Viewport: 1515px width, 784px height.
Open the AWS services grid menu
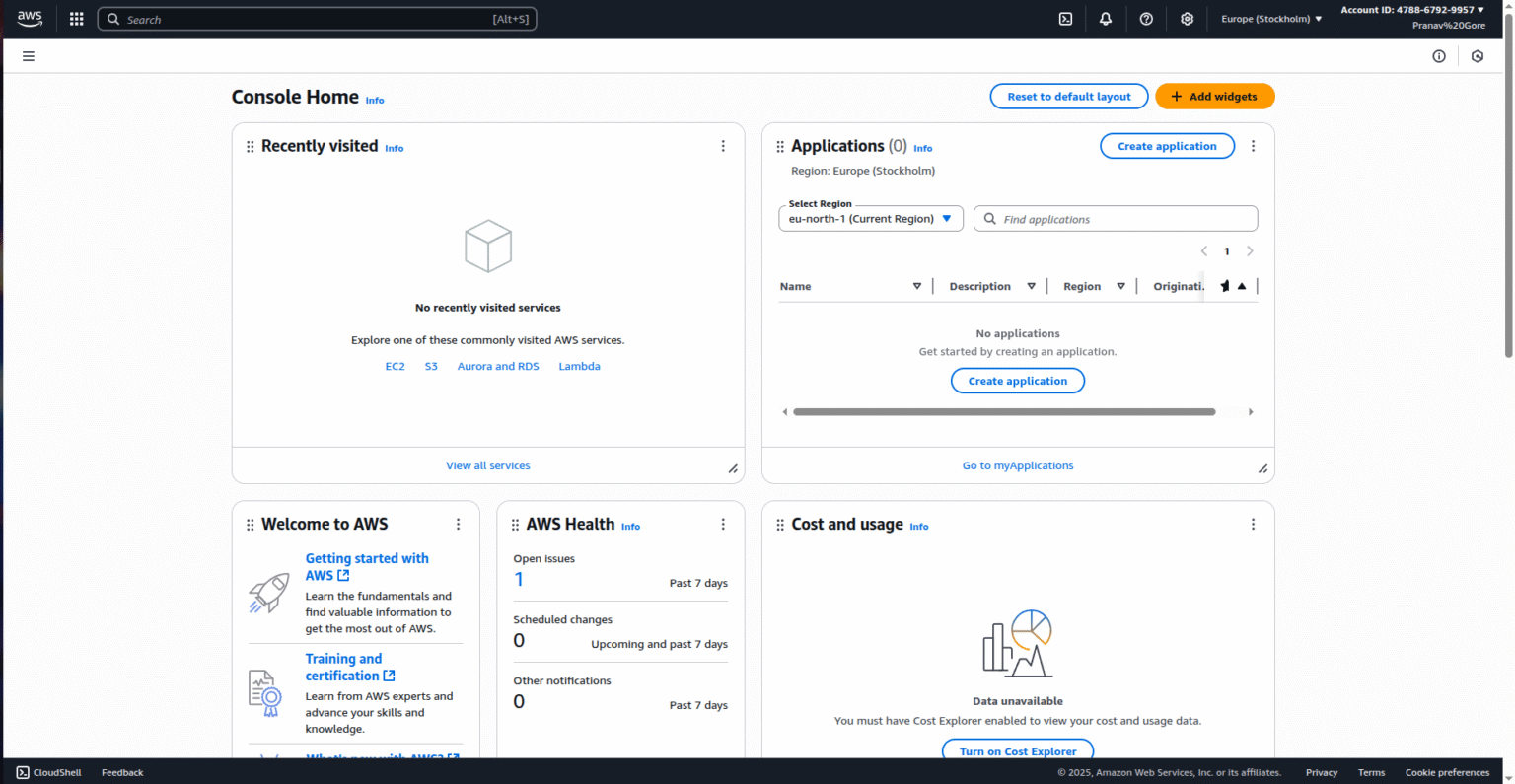coord(76,18)
